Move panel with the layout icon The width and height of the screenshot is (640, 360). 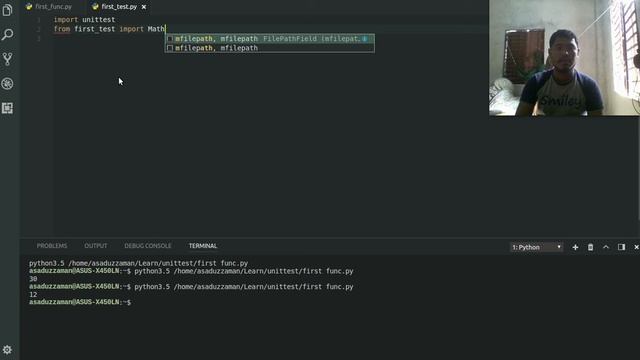(x=621, y=247)
